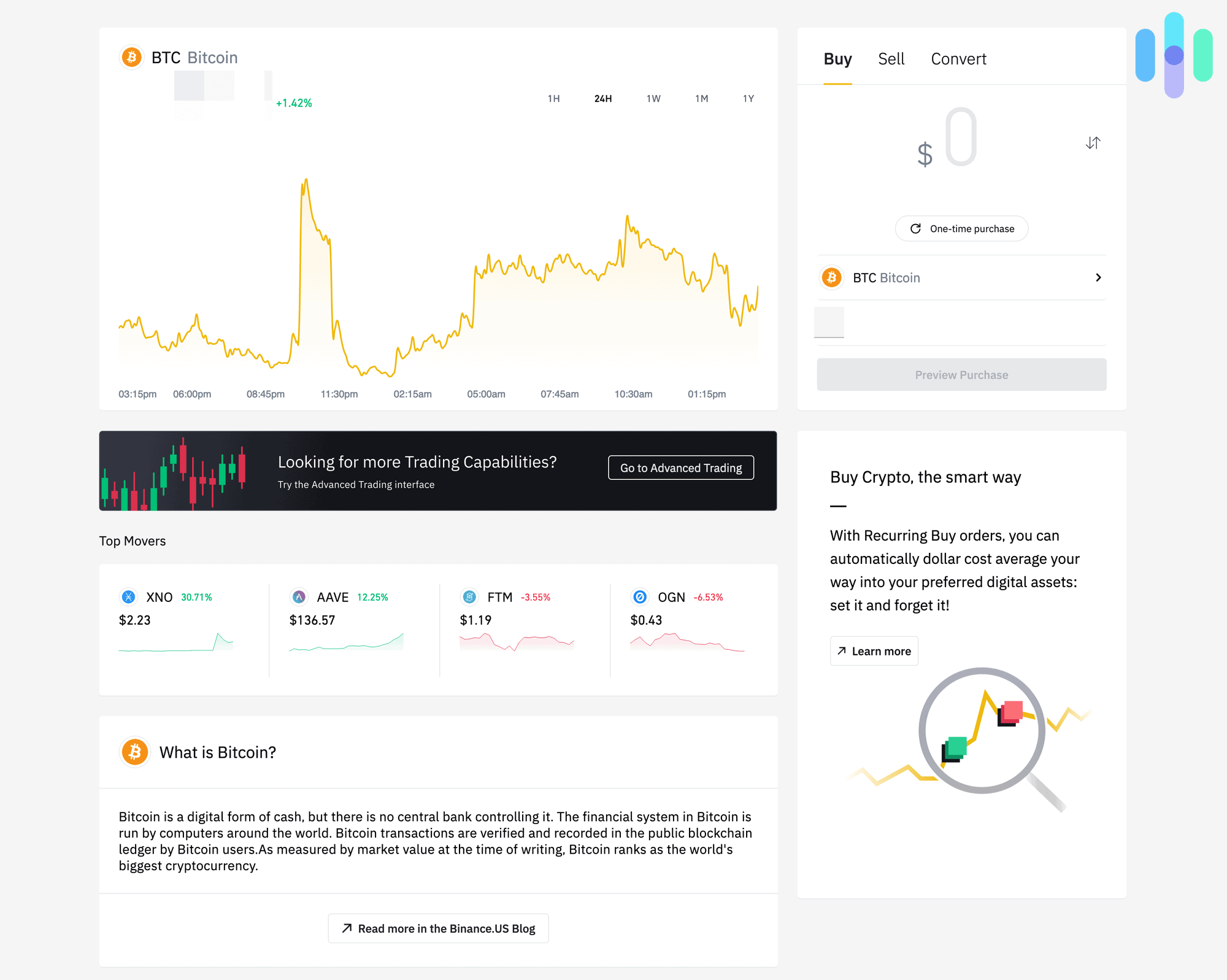Click Go to Advanced Trading button
Viewport: 1227px width, 980px height.
click(680, 468)
